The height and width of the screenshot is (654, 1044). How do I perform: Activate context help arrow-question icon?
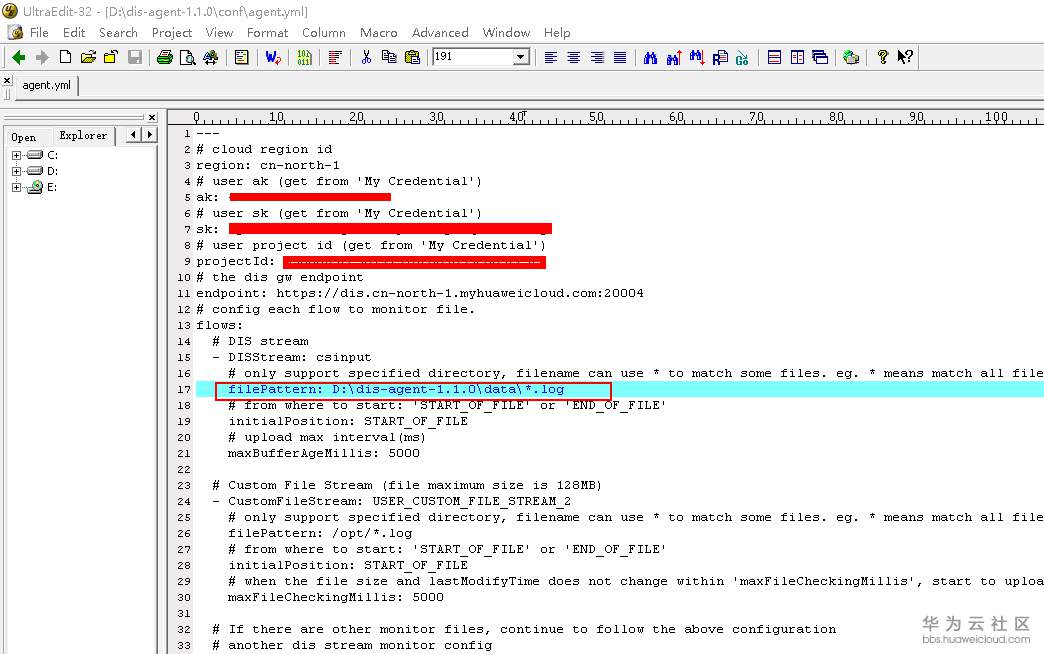pyautogui.click(x=905, y=57)
